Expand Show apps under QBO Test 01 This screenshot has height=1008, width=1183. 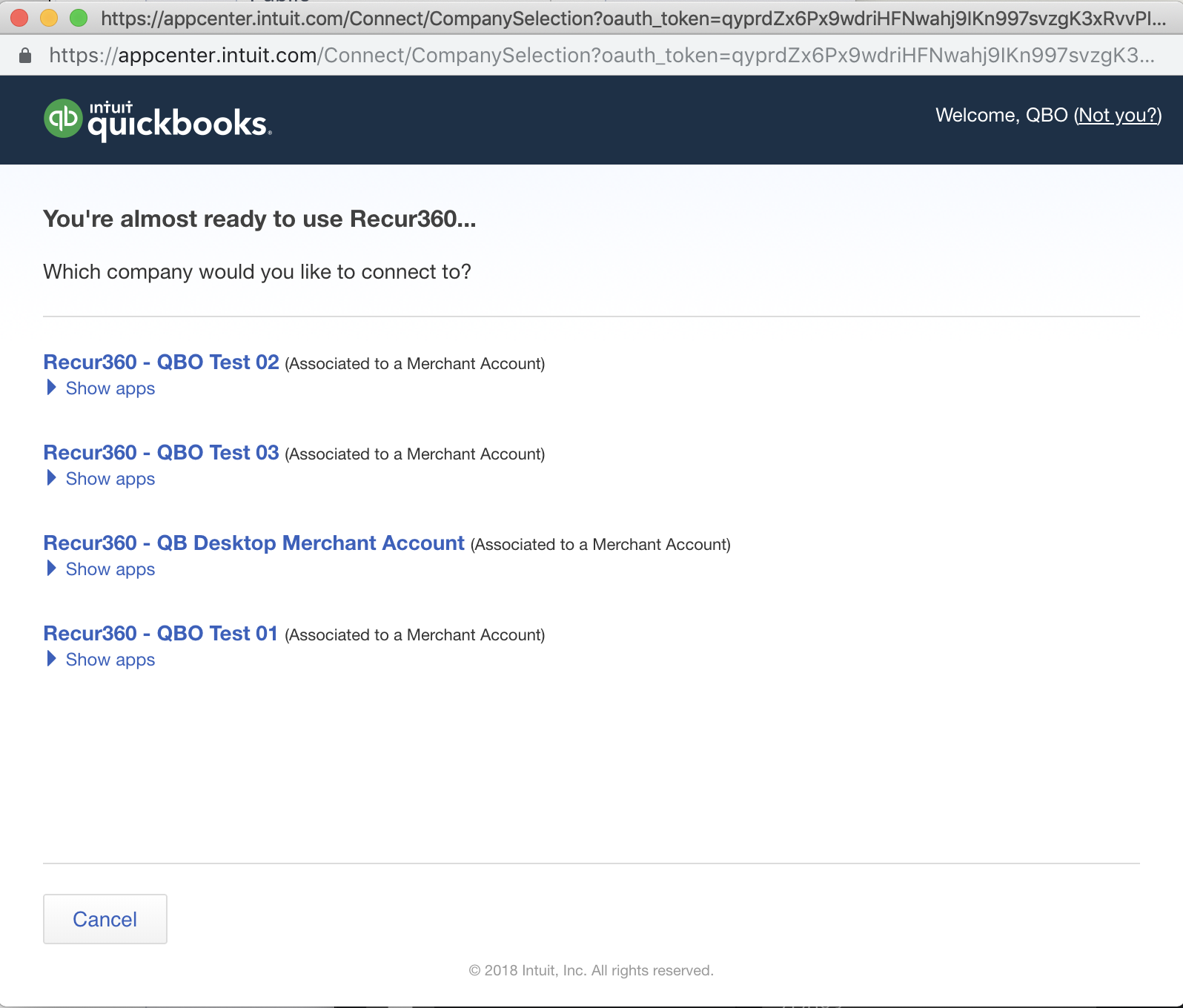coord(101,660)
